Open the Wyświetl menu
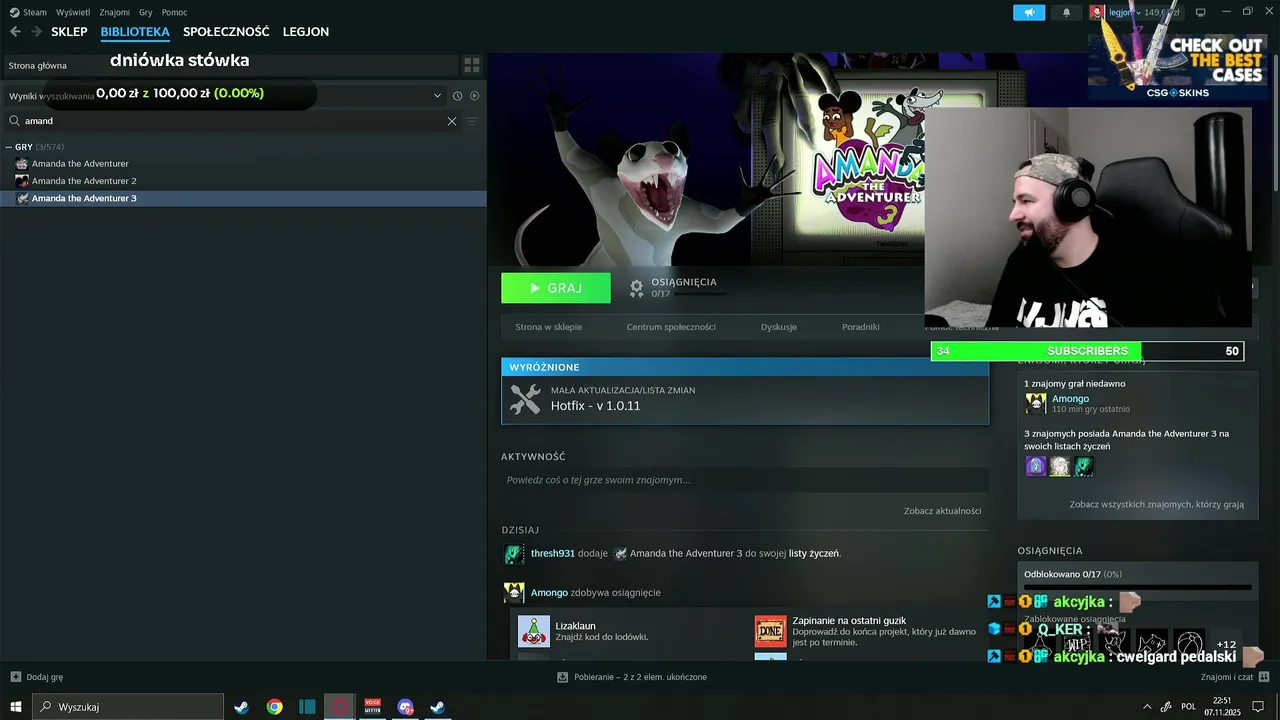 73,12
